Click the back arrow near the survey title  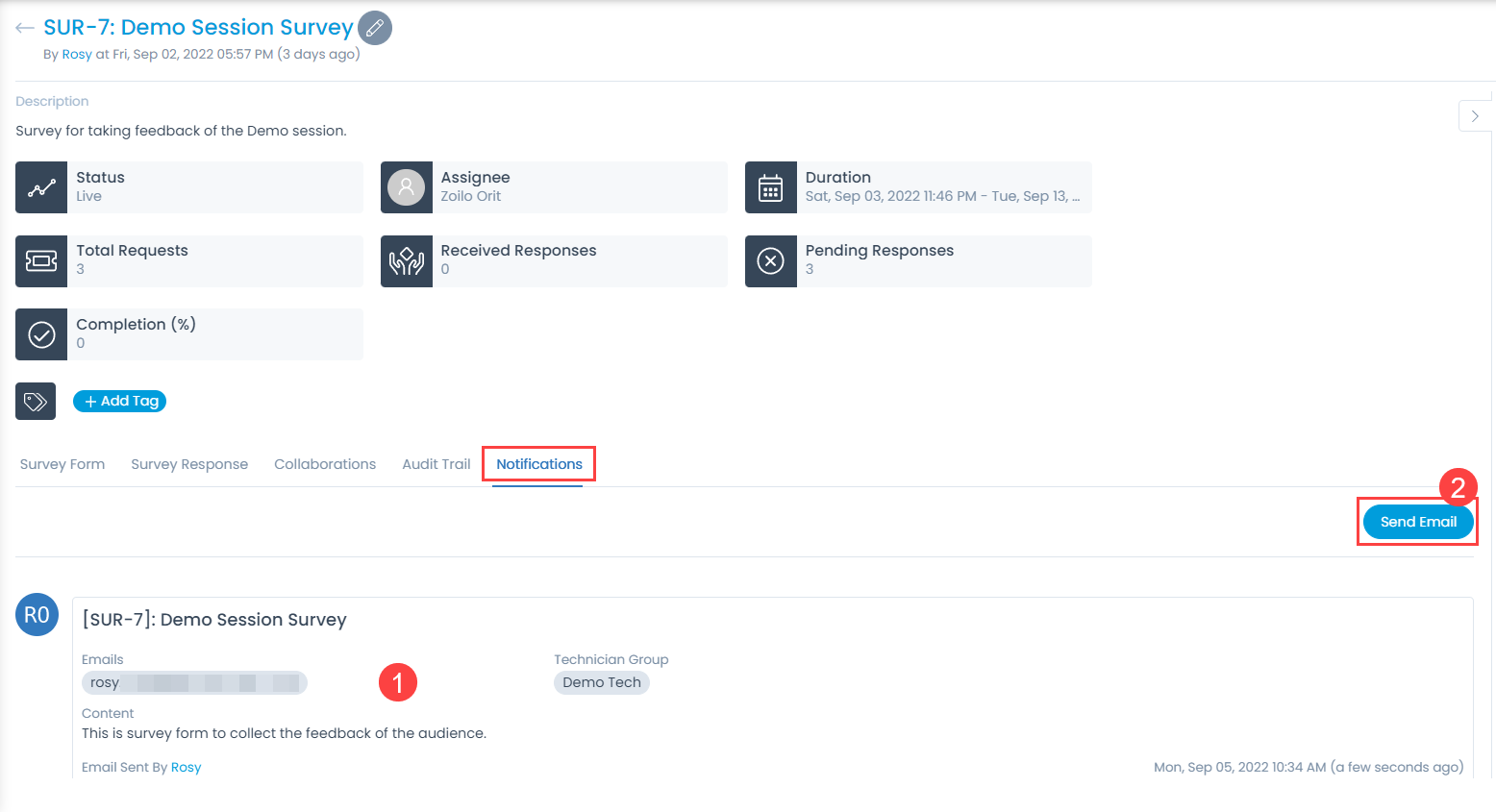(23, 28)
